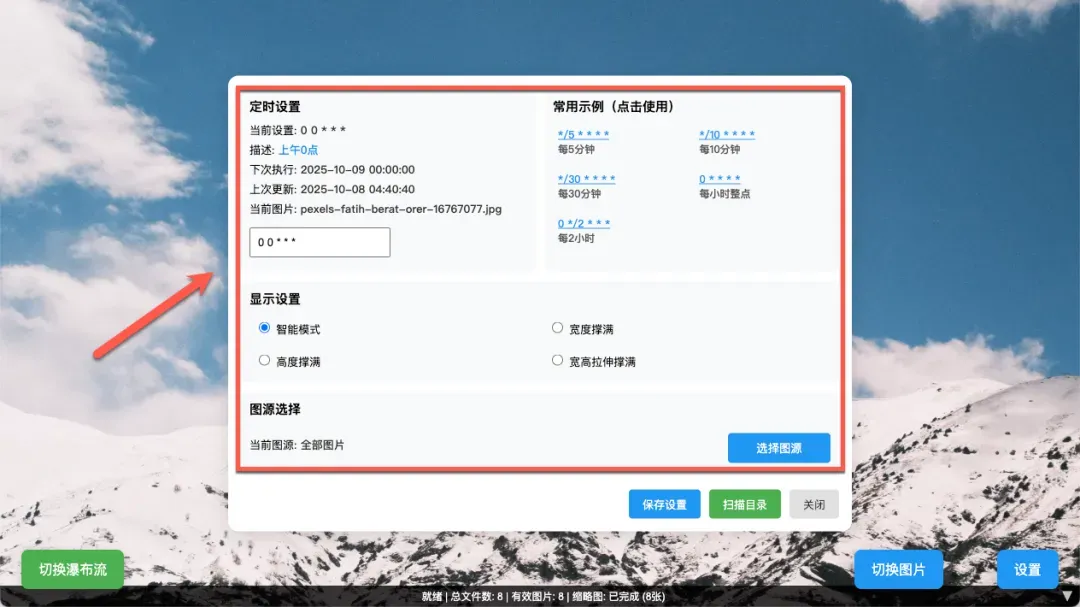Select the 智能模式 radio button
Image resolution: width=1080 pixels, height=607 pixels.
pos(265,328)
